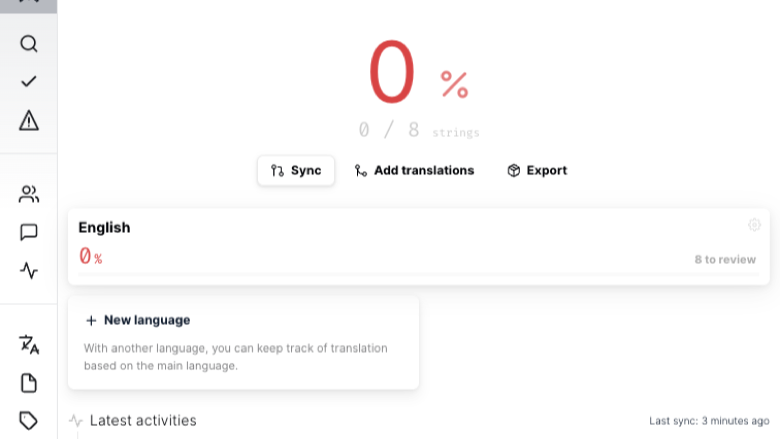
Task: Open the collaborators people icon
Action: coord(28,194)
